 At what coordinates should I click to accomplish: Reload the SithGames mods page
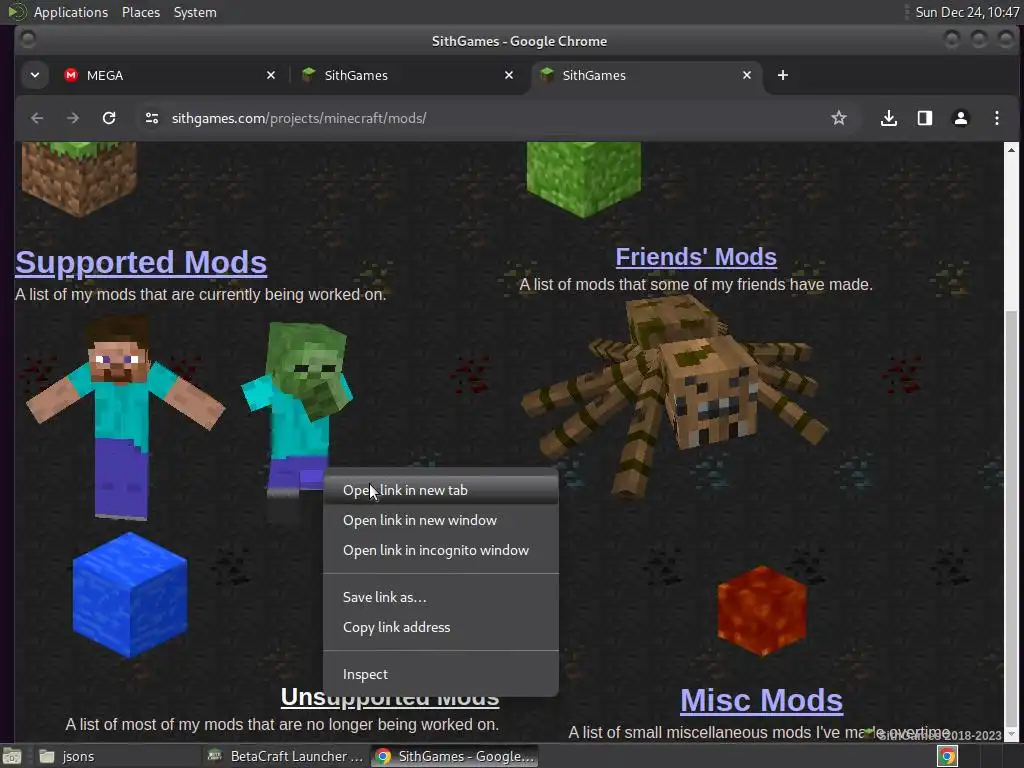click(x=109, y=118)
